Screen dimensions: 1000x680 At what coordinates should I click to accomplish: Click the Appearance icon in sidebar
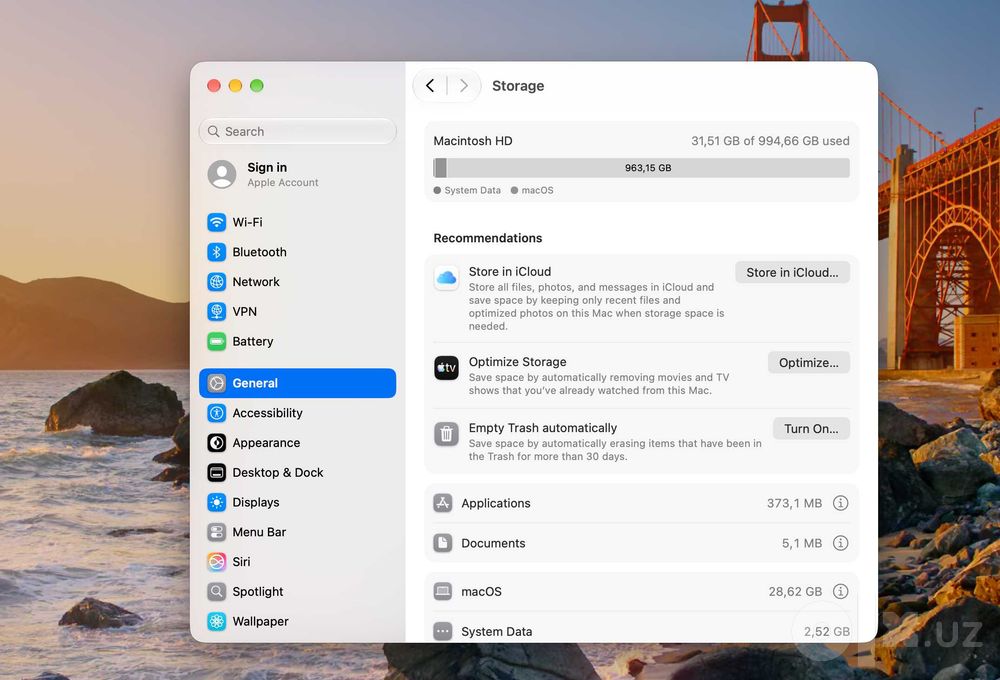[217, 443]
